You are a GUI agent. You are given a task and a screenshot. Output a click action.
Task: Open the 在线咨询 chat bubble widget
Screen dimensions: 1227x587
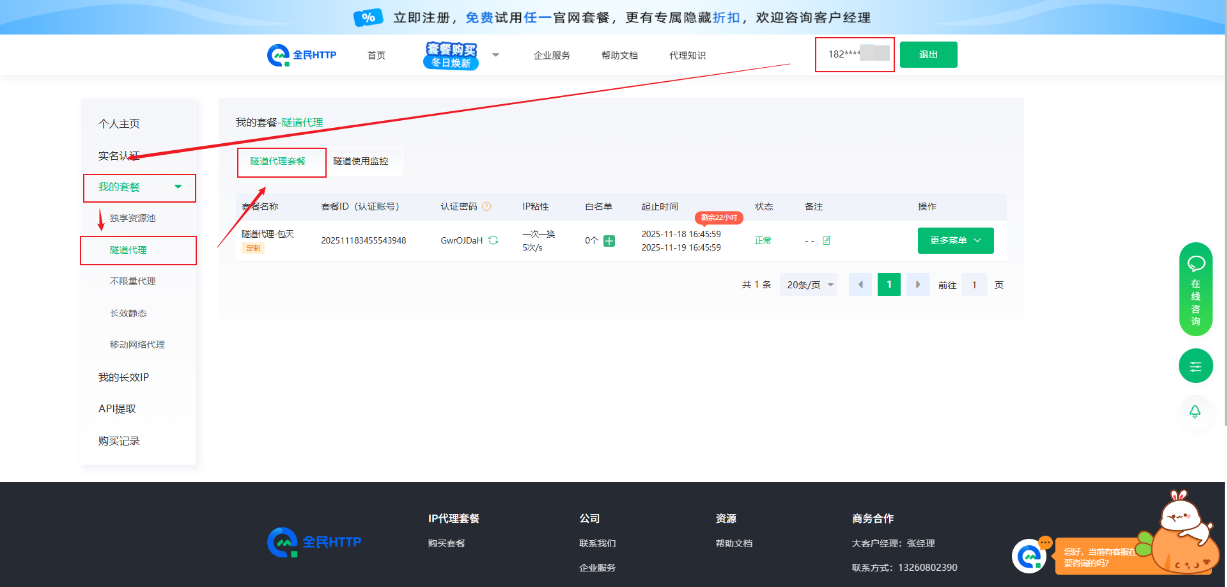coord(1195,289)
